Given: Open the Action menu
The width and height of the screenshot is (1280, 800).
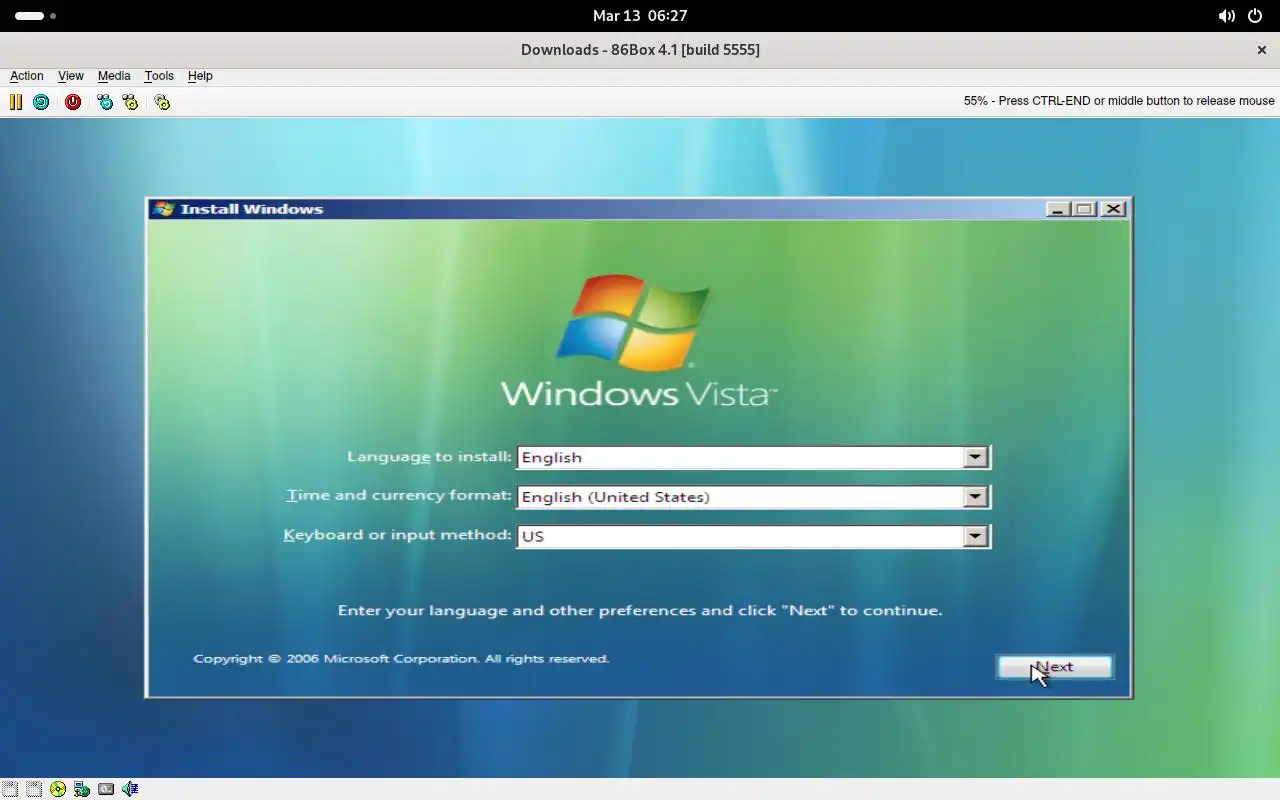Looking at the screenshot, I should click(x=27, y=76).
